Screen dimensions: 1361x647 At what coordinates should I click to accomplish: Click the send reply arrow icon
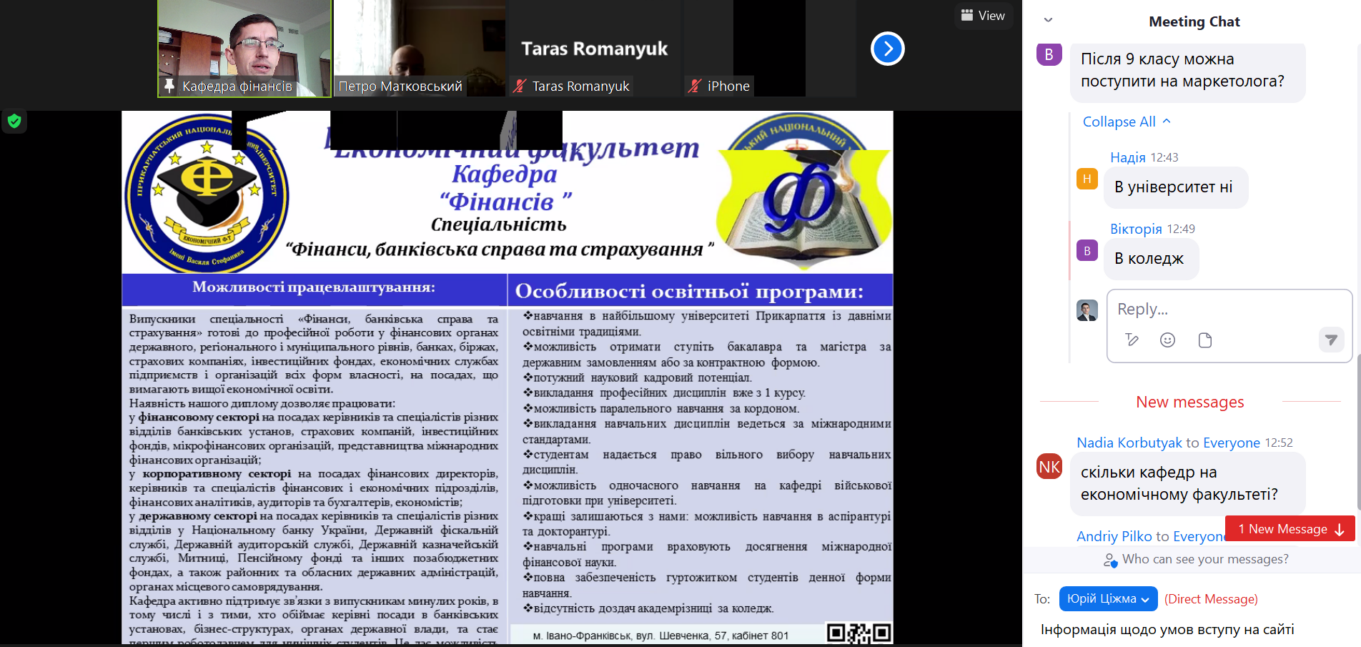click(1330, 340)
